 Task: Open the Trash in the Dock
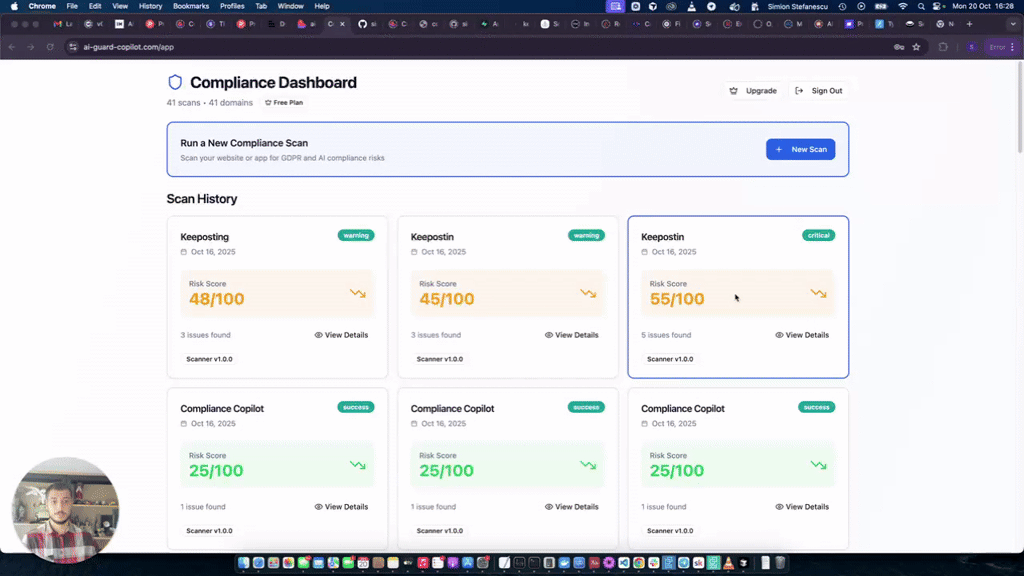tap(780, 563)
